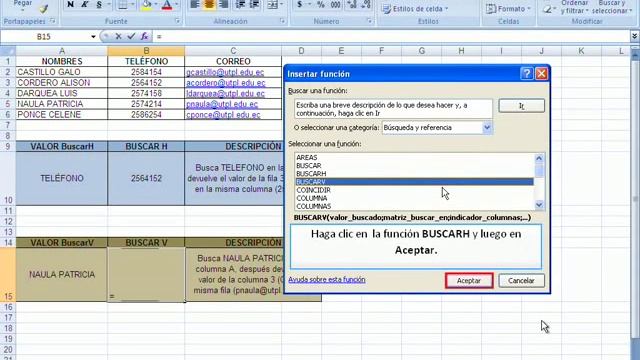Image resolution: width=640 pixels, height=360 pixels.
Task: Click the Insert Function fx icon
Action: tap(144, 36)
